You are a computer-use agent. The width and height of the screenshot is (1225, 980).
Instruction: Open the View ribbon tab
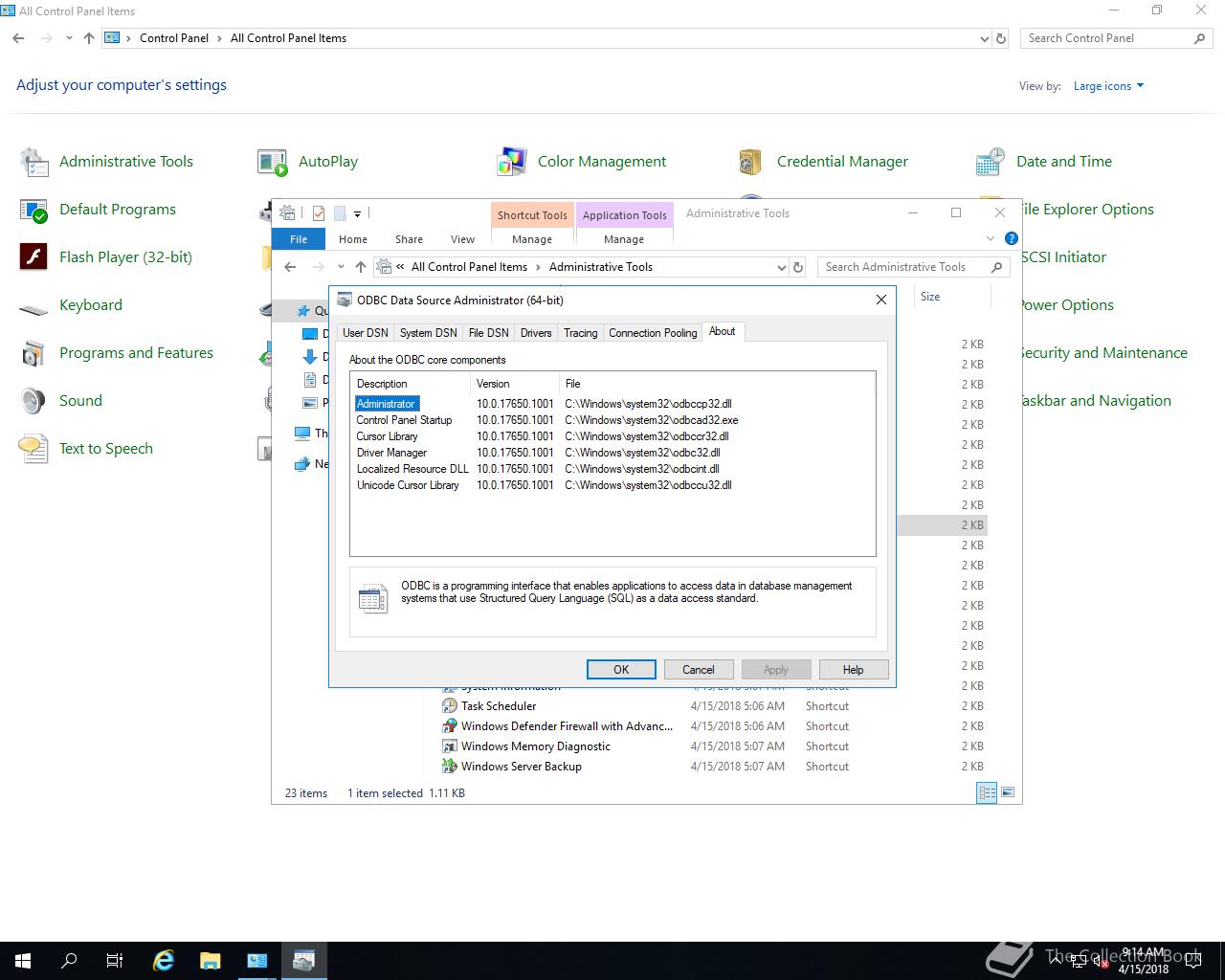[462, 239]
